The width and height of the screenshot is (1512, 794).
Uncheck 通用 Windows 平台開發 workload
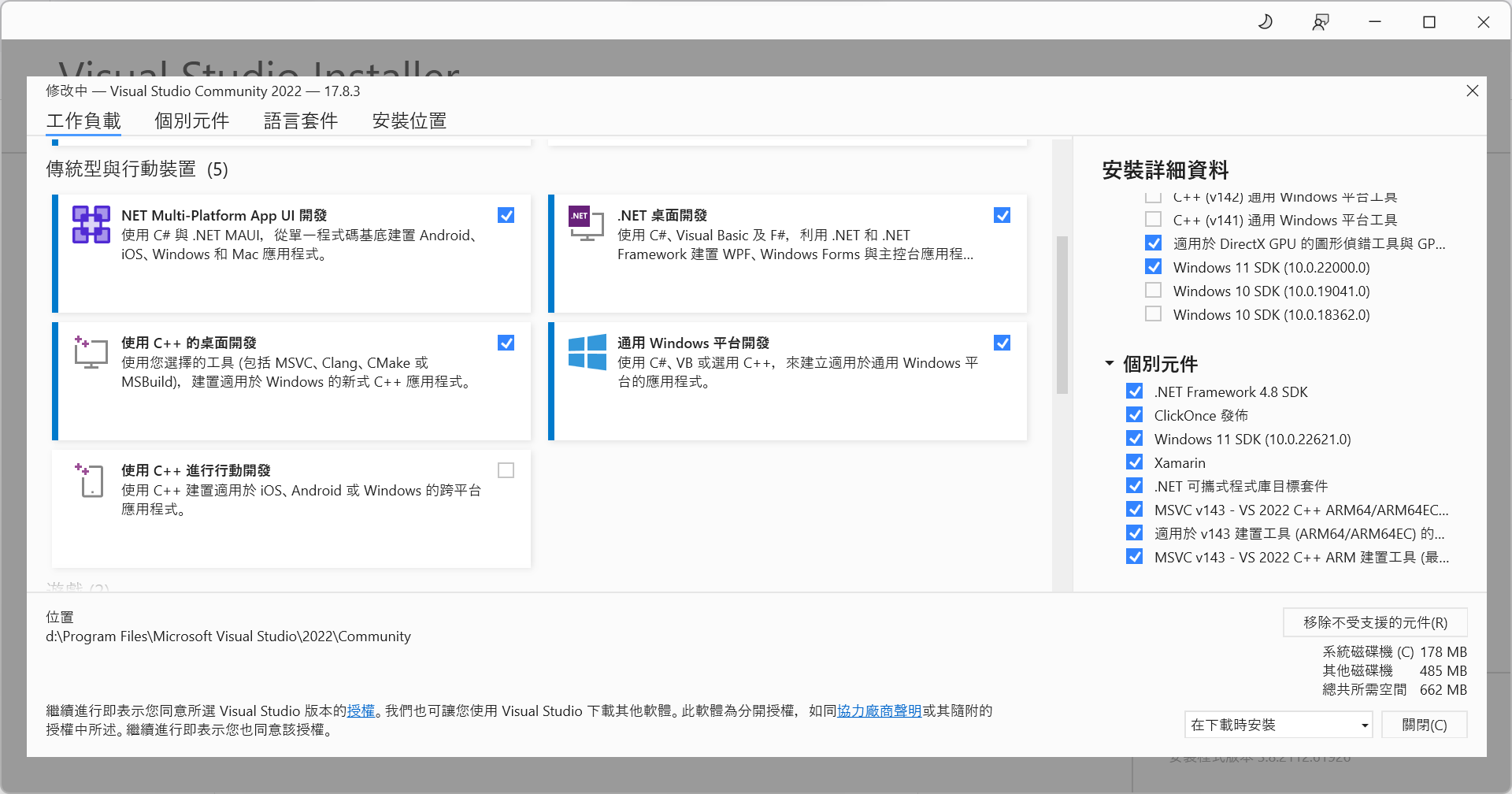click(1002, 343)
